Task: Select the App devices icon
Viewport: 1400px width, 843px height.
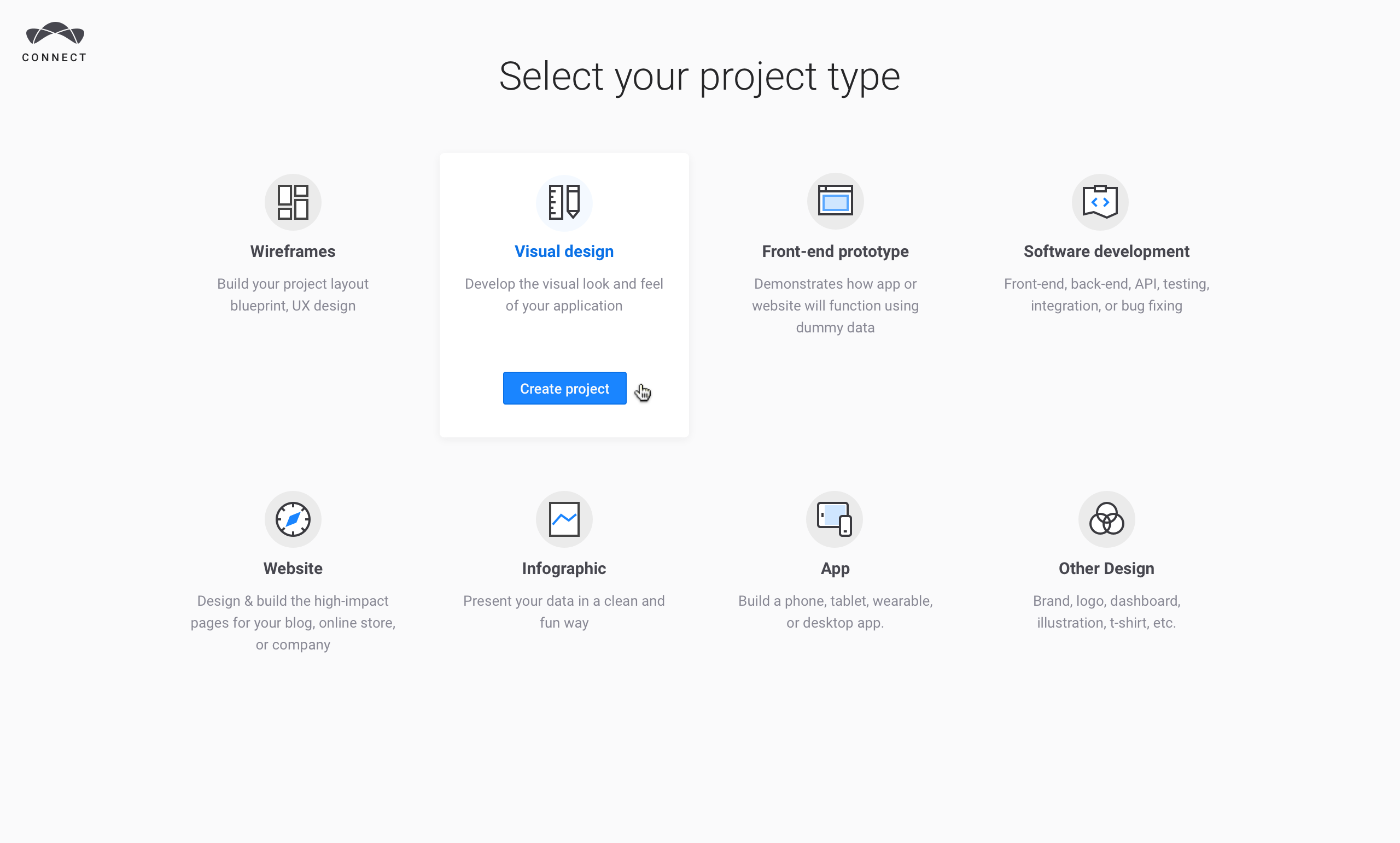Action: (834, 519)
